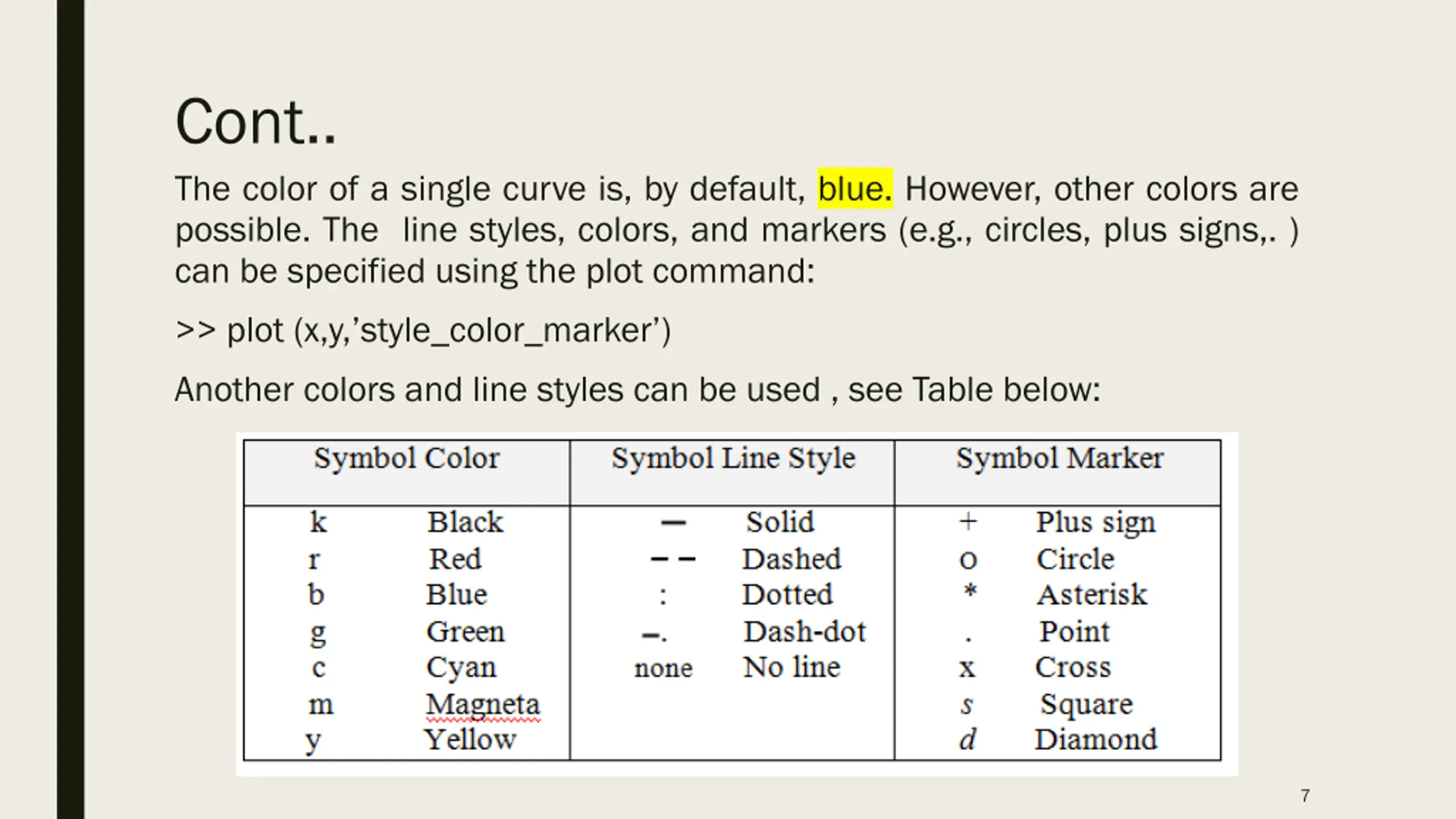Click the word "Yellow" in the table
Screen dimensions: 1456x819
470,740
